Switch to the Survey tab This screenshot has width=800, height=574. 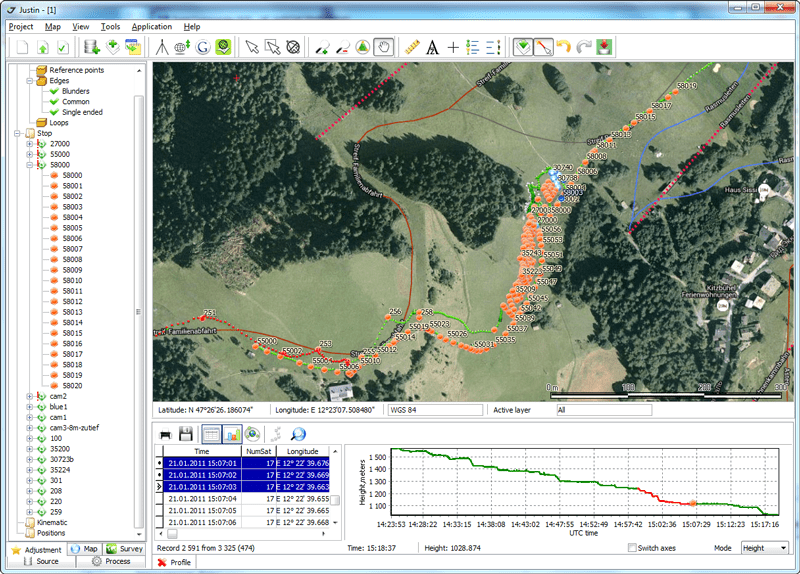pyautogui.click(x=124, y=549)
